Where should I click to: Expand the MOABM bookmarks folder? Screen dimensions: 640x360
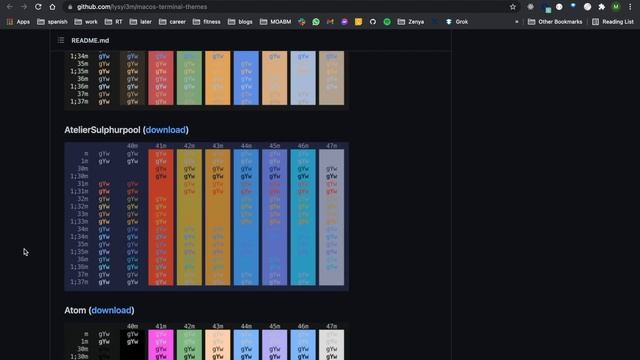click(x=276, y=22)
